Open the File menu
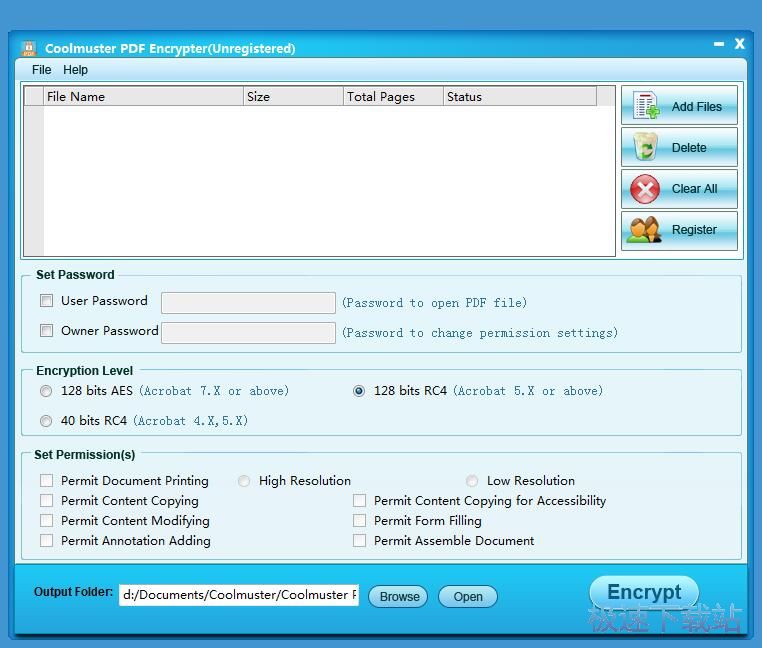This screenshot has height=648, width=762. tap(41, 70)
